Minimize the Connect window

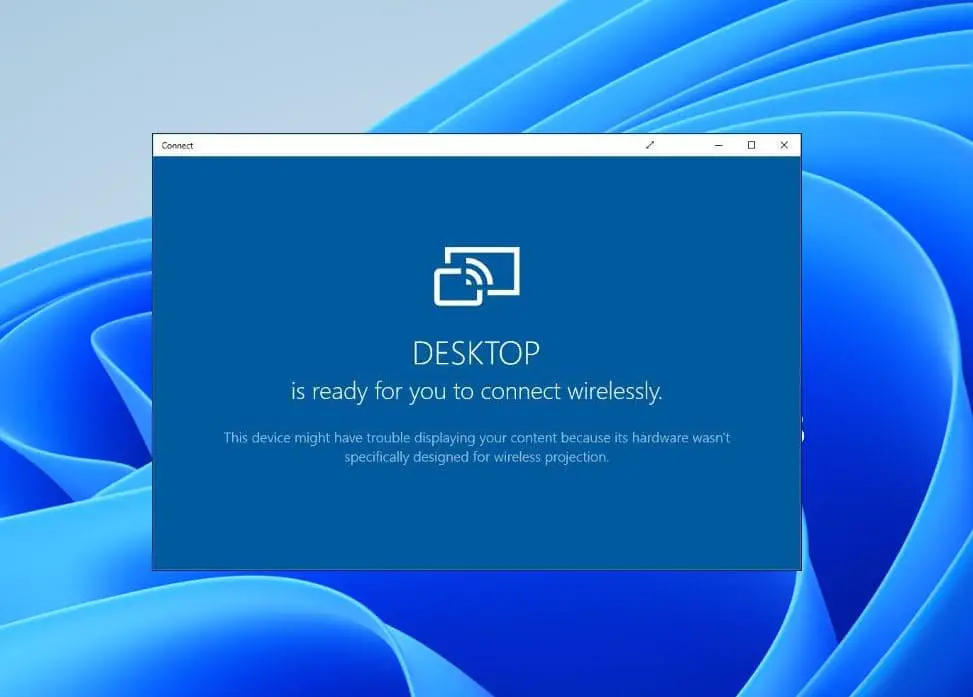coord(719,145)
